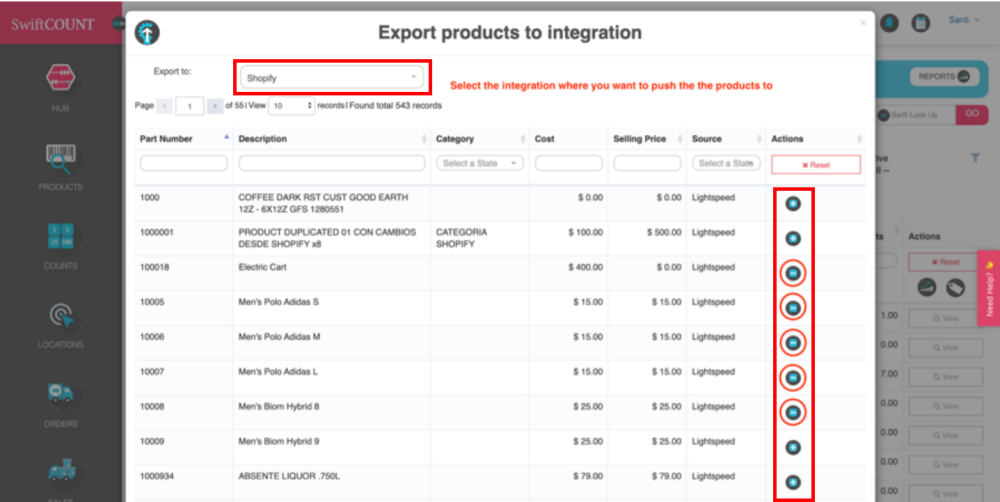Open ORDERS from the sidebar
1000x502 pixels.
[61, 403]
